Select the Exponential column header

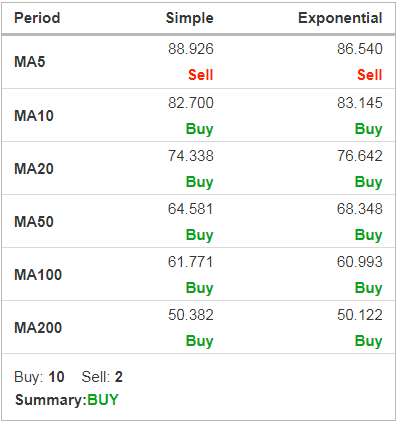(x=340, y=18)
